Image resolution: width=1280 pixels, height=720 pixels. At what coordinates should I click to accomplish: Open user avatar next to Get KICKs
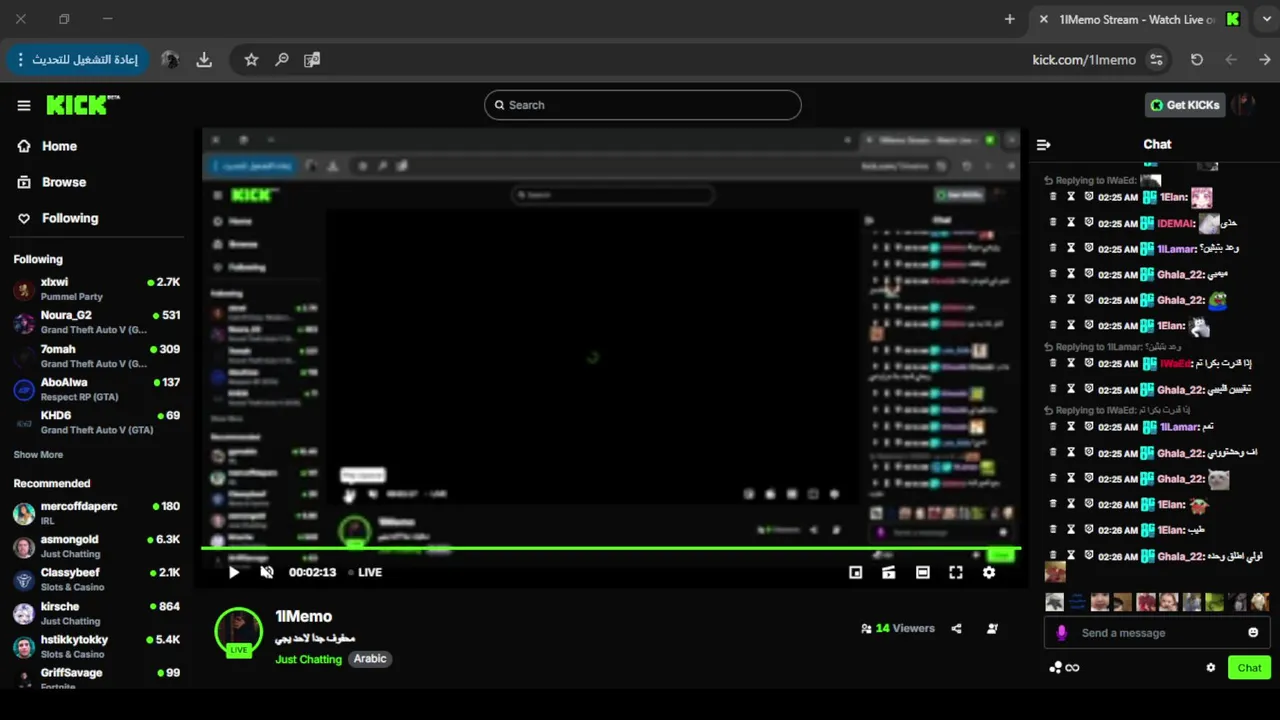(x=1246, y=105)
